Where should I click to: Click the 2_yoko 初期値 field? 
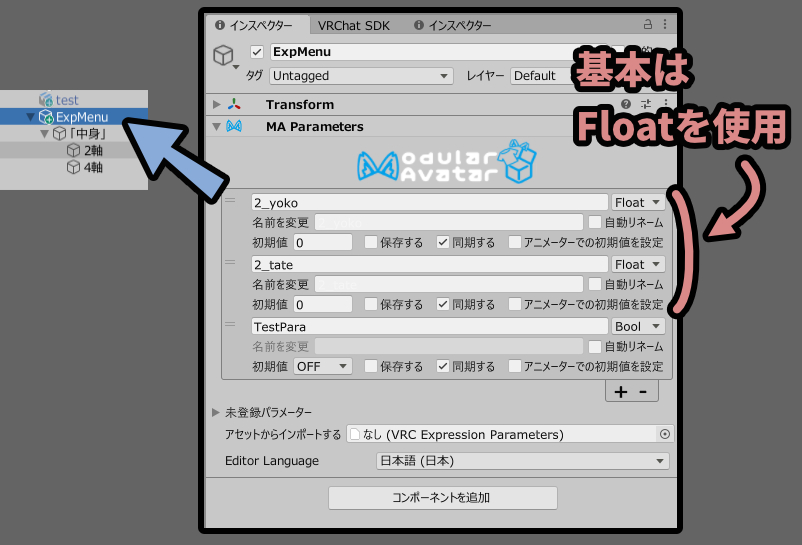pyautogui.click(x=323, y=242)
